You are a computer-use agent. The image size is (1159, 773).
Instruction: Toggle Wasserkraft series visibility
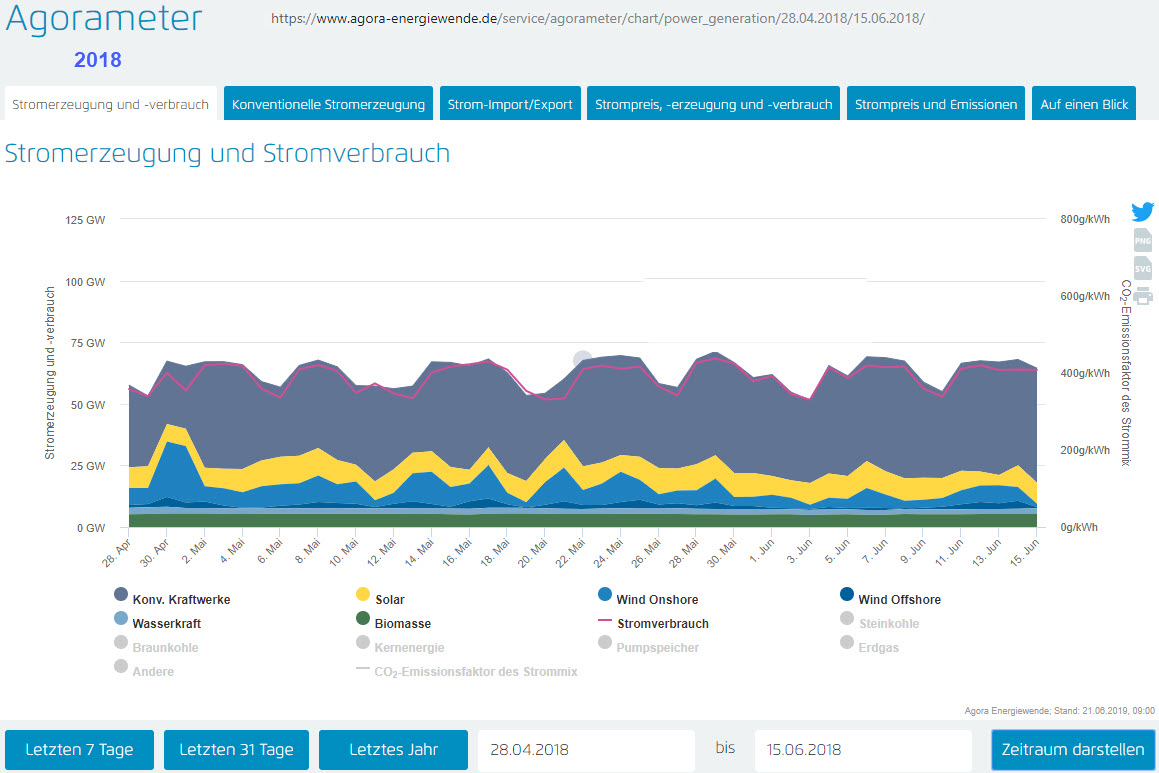167,624
